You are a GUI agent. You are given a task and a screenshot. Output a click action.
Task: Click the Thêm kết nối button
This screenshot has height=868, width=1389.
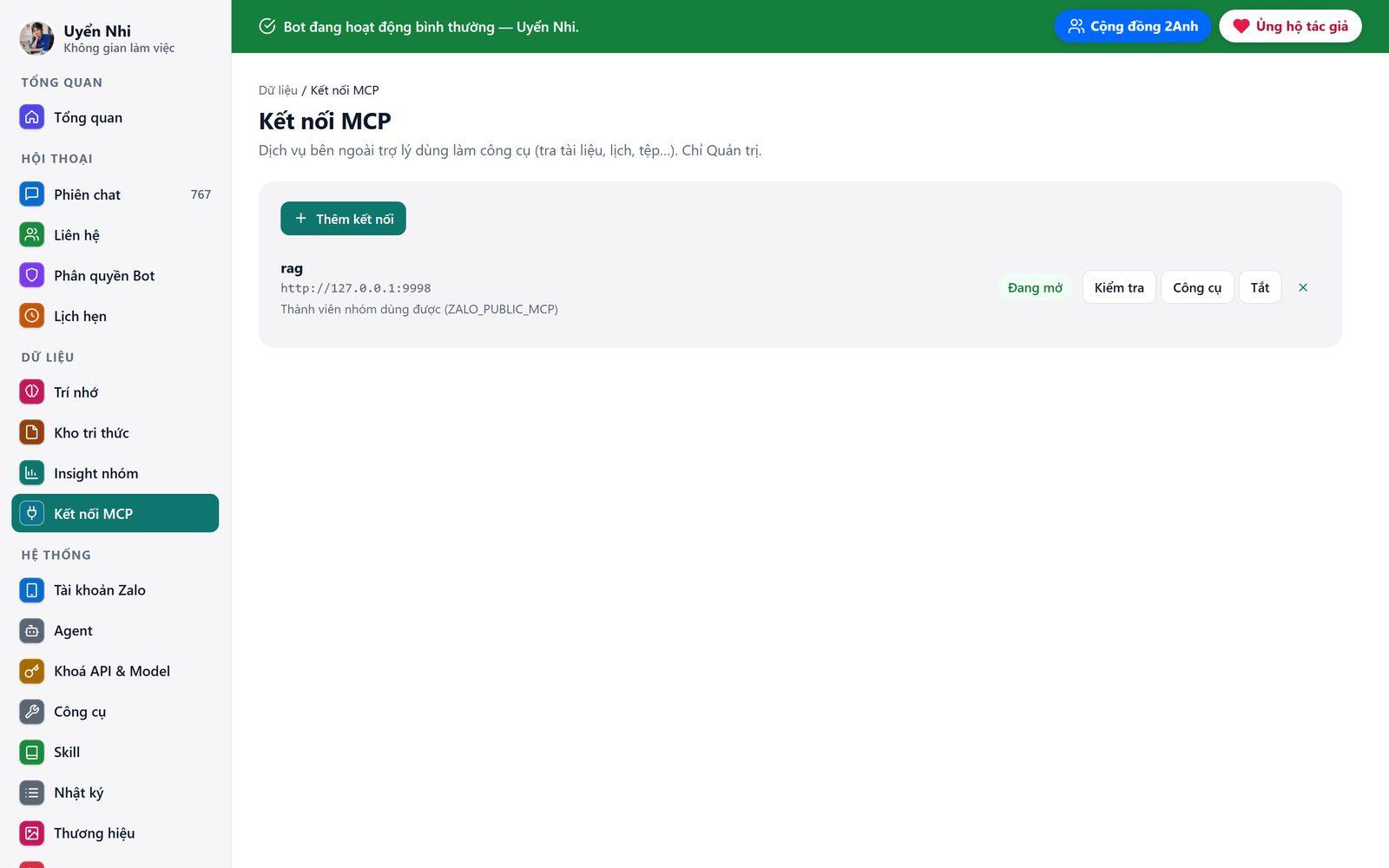tap(343, 219)
